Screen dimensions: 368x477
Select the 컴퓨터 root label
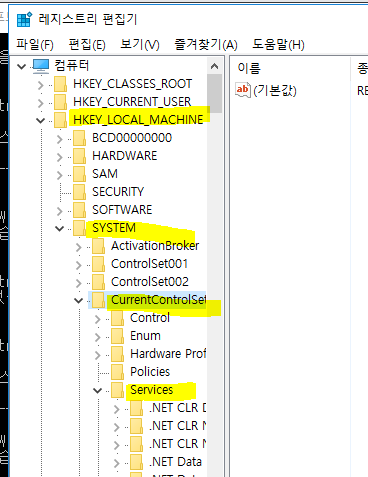click(72, 65)
